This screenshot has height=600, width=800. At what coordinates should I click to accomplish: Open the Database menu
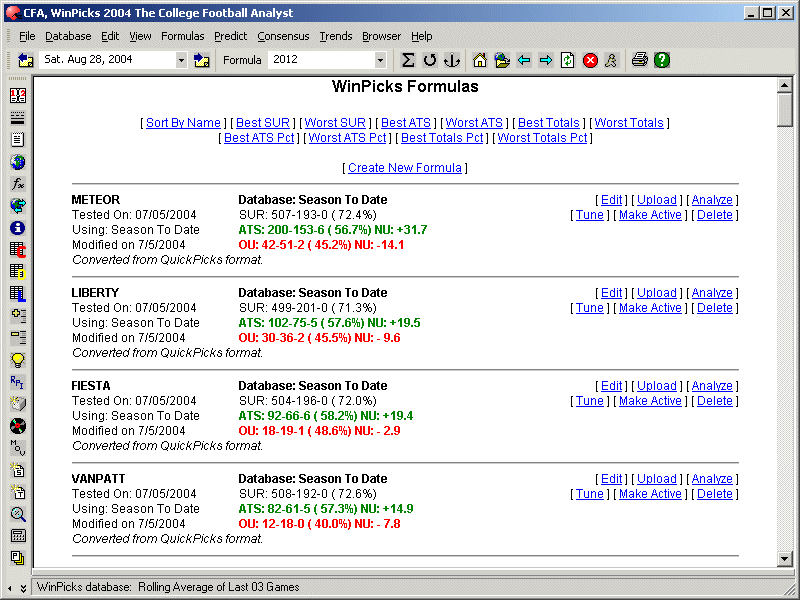click(x=68, y=36)
